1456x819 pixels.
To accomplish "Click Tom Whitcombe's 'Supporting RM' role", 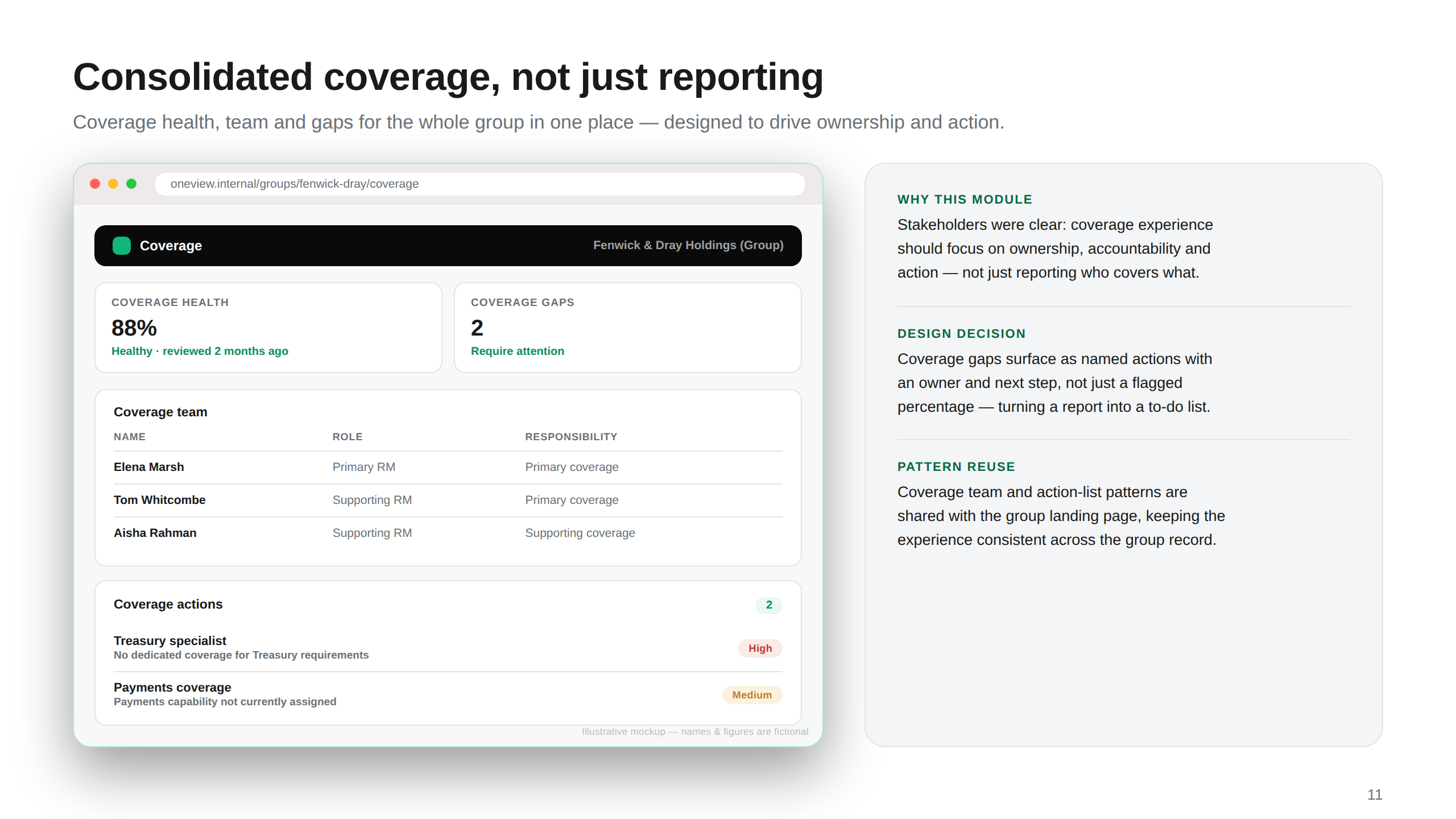I will [372, 500].
